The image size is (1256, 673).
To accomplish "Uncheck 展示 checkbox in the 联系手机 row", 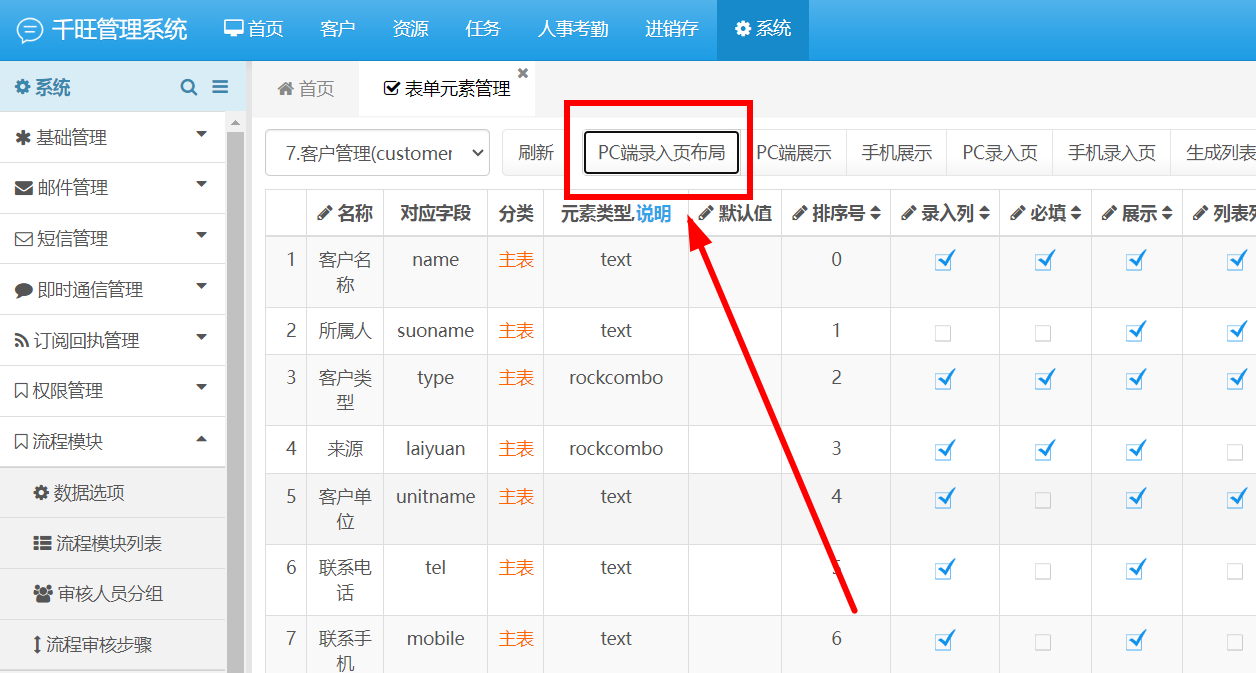I will click(x=1135, y=640).
